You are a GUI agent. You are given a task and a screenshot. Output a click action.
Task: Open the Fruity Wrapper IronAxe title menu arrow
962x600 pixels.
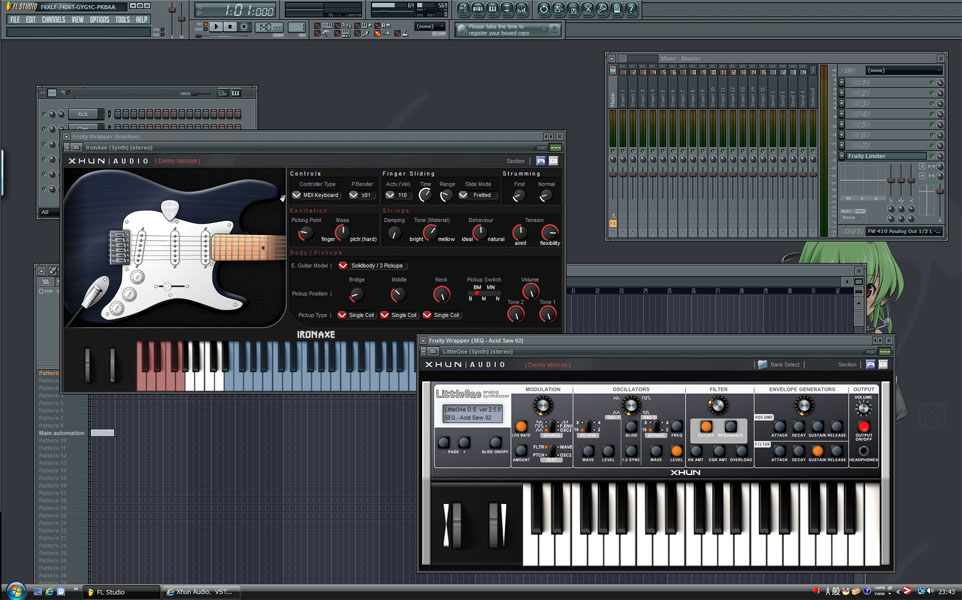(x=67, y=137)
